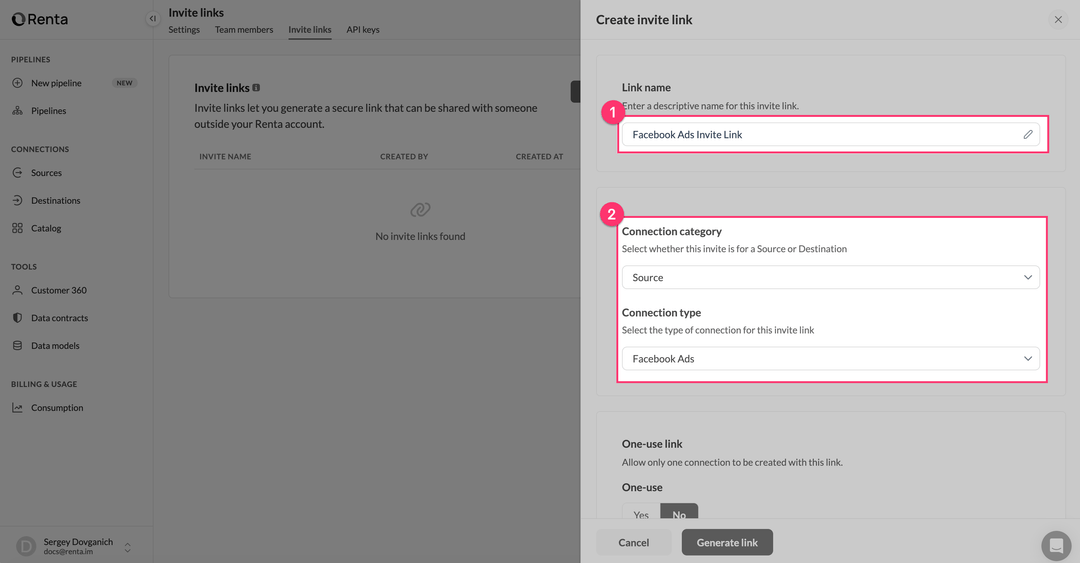Click the docs@renta.im email text
The image size is (1080, 563).
click(x=68, y=552)
